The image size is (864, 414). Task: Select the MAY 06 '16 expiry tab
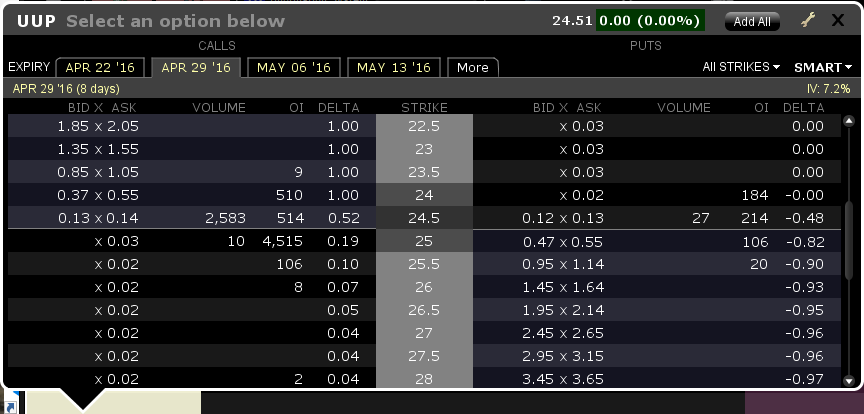coord(294,67)
